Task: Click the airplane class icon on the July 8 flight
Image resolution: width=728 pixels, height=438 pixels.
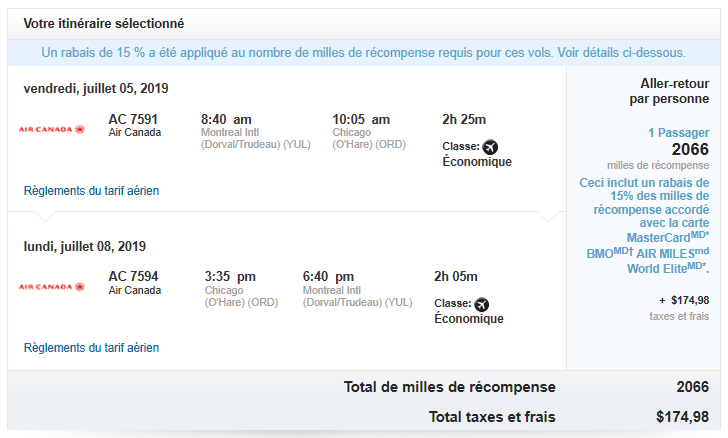Action: [x=482, y=304]
